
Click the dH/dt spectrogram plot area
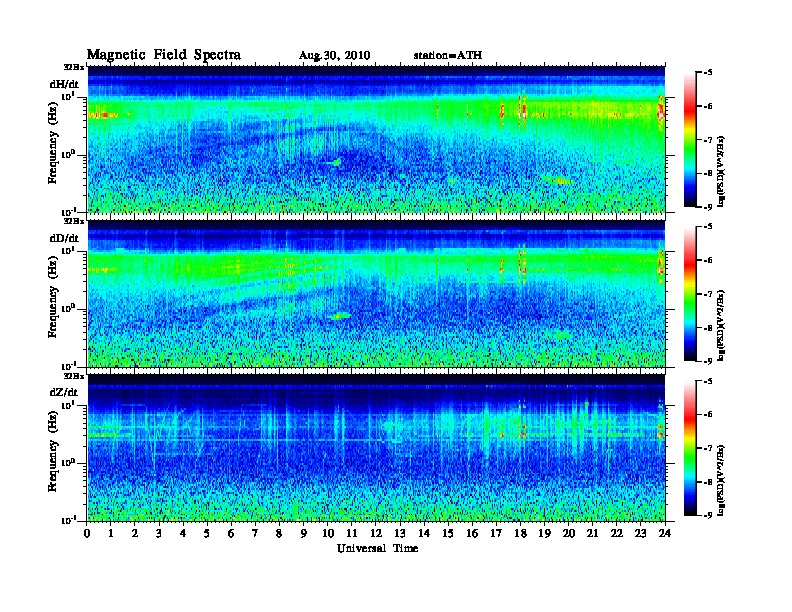(376, 139)
